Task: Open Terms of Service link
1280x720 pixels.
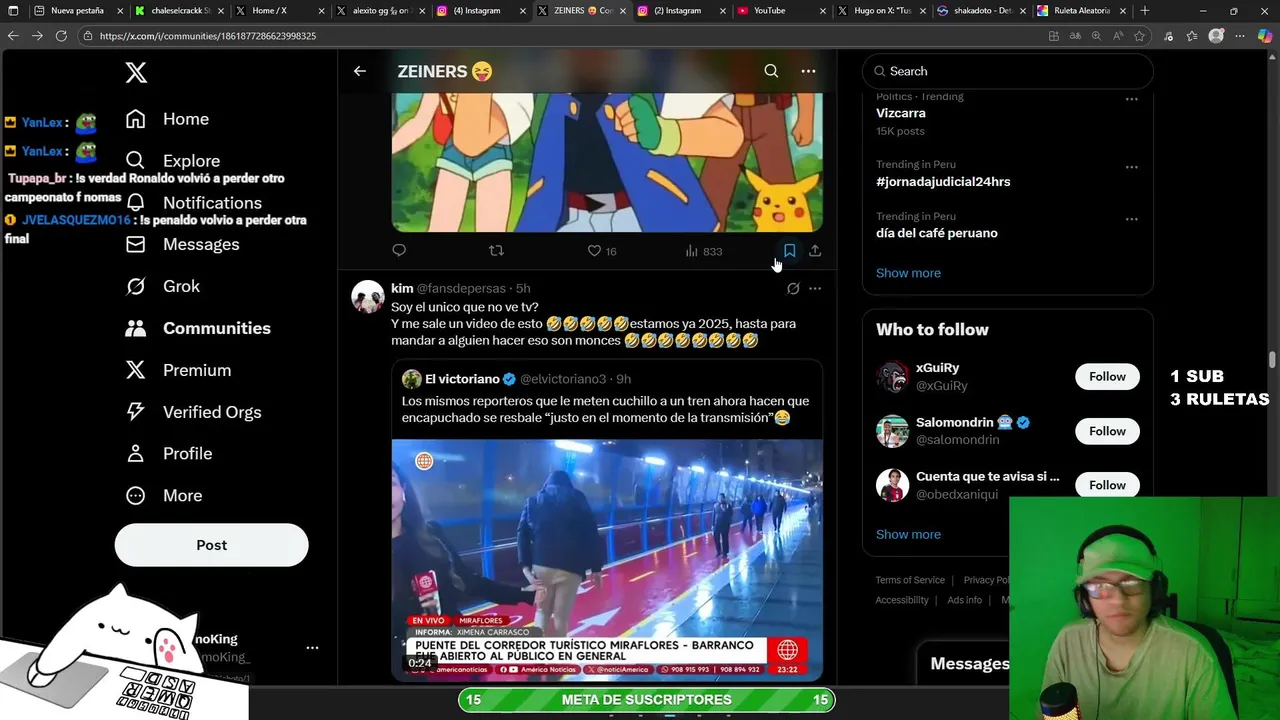Action: (910, 580)
